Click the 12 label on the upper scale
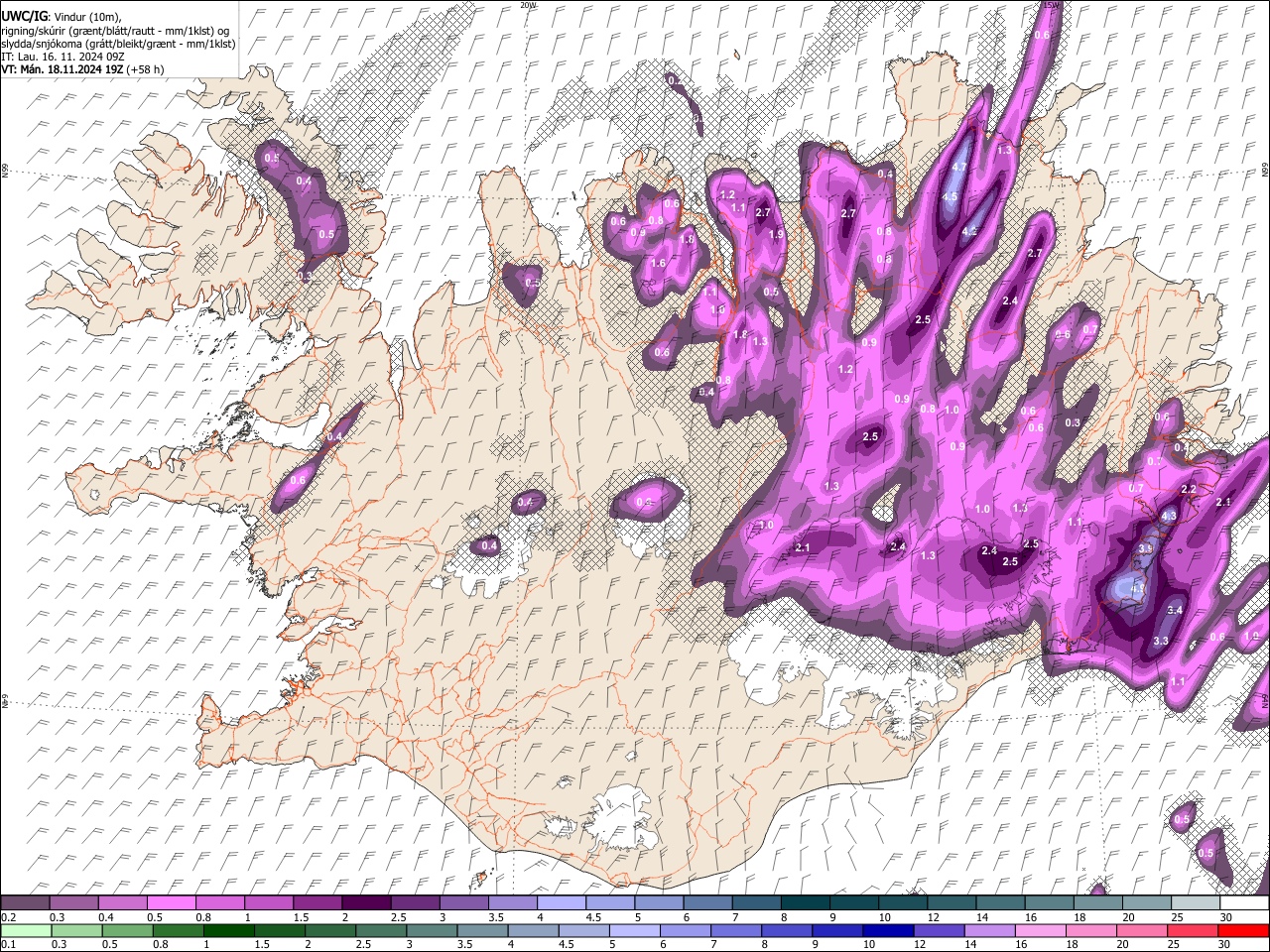Screen dimensions: 1270x952 tap(934, 917)
